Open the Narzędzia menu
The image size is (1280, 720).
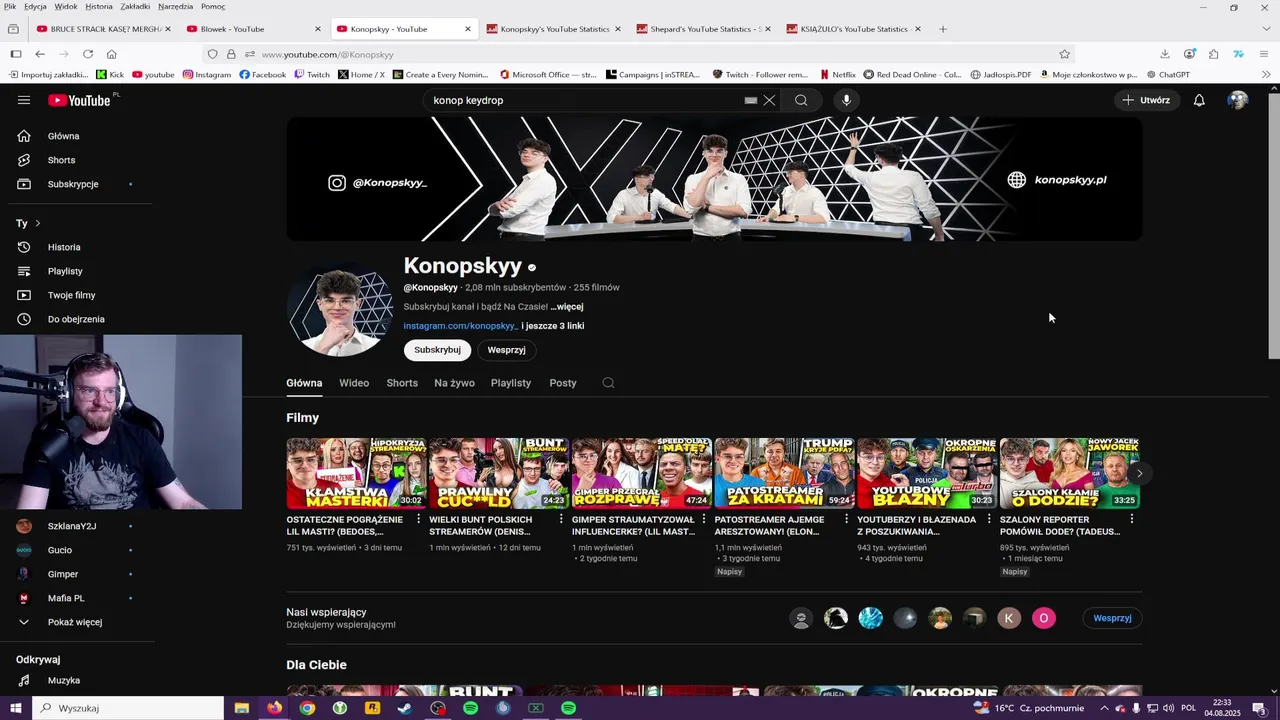(x=175, y=6)
